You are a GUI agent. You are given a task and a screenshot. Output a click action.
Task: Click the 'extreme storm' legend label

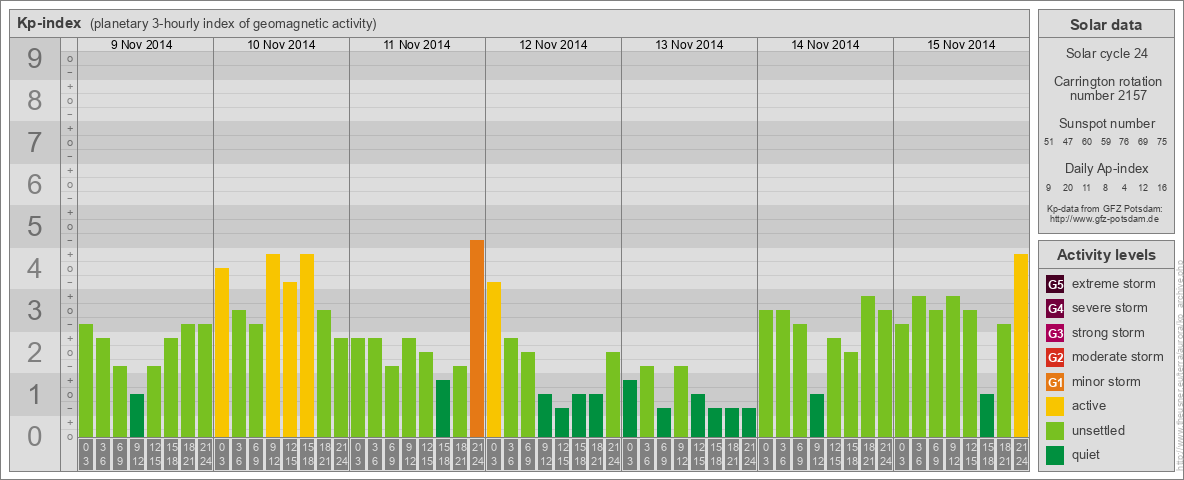[x=1114, y=284]
